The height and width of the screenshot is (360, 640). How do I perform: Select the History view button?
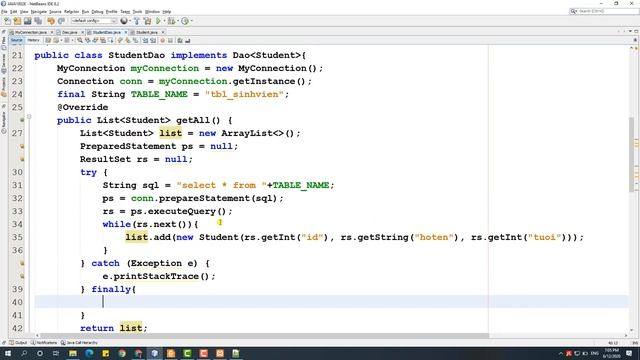coord(33,40)
